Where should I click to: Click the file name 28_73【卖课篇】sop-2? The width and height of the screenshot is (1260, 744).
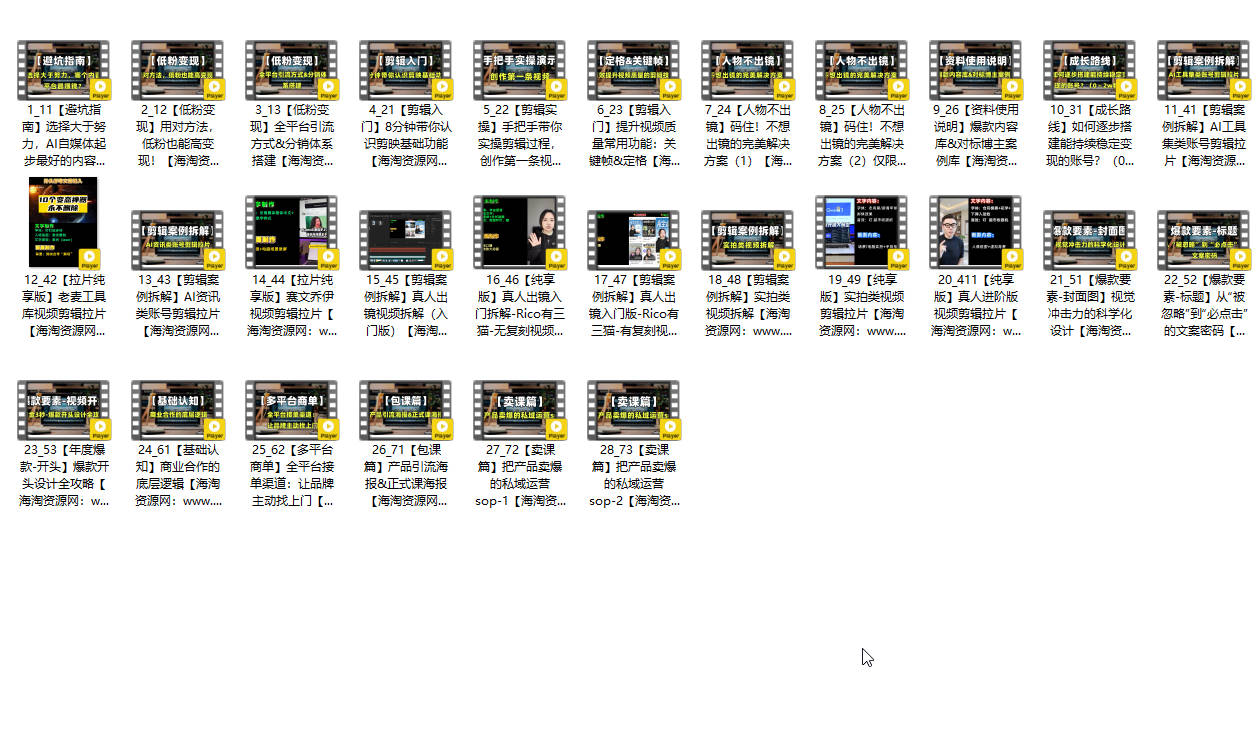click(634, 475)
